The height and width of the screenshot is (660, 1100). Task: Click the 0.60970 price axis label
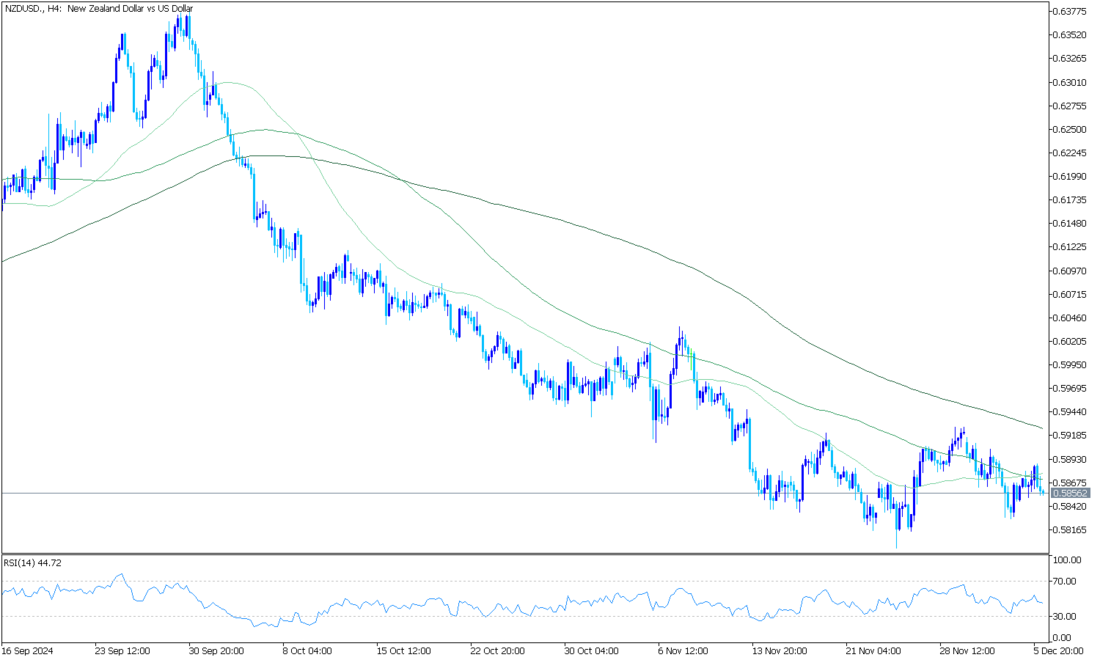(x=1071, y=271)
